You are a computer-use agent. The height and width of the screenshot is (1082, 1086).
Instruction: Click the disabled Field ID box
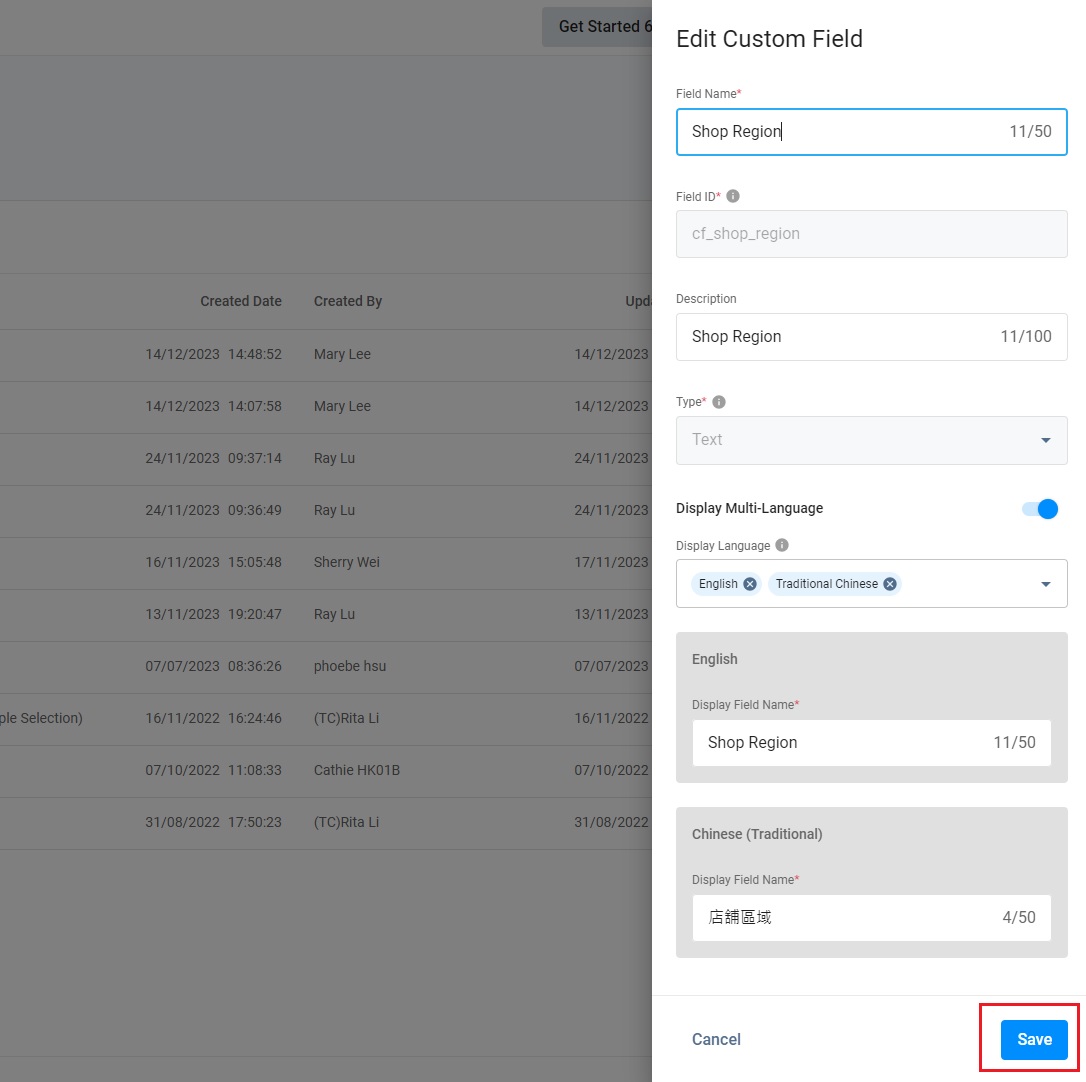coord(871,234)
